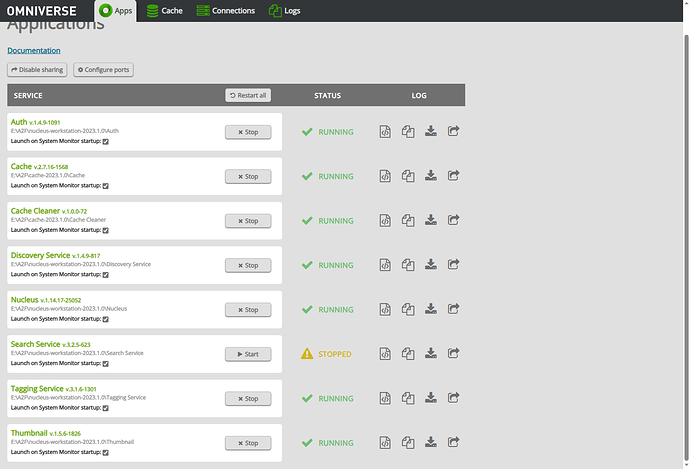Download the Cache v.2.7.16 service log
This screenshot has height=469, width=690.
pyautogui.click(x=431, y=176)
